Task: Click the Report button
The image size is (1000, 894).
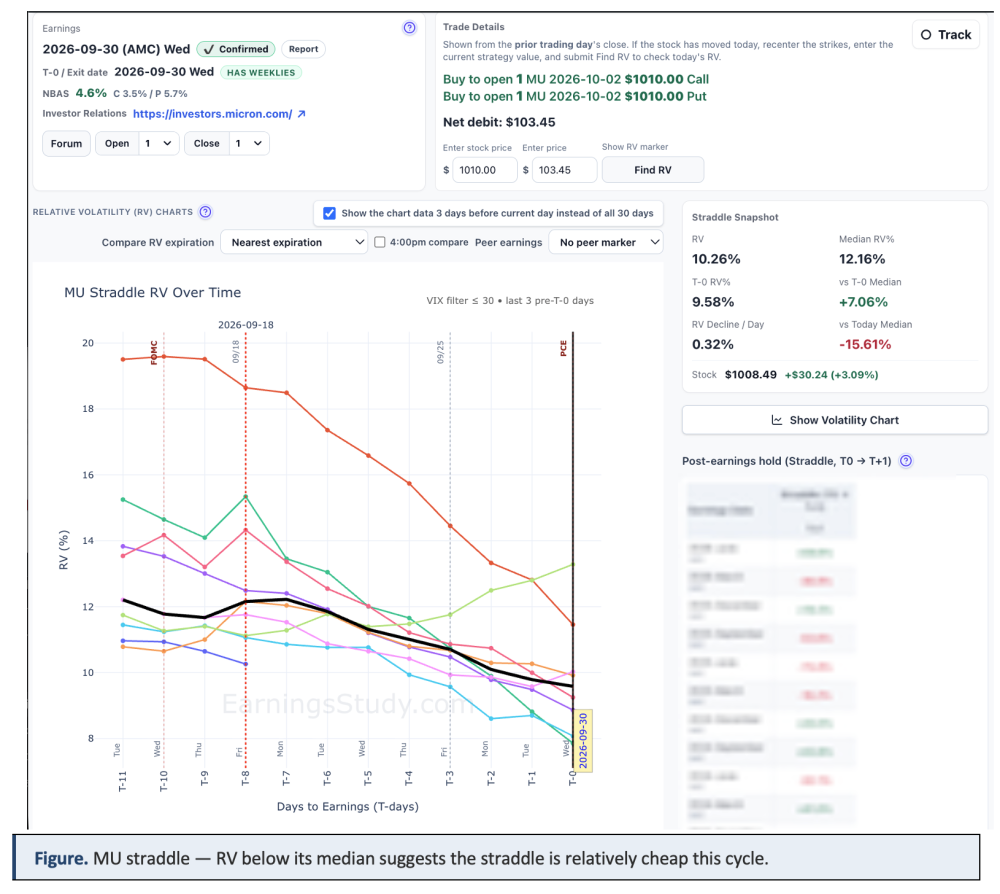Action: click(303, 49)
